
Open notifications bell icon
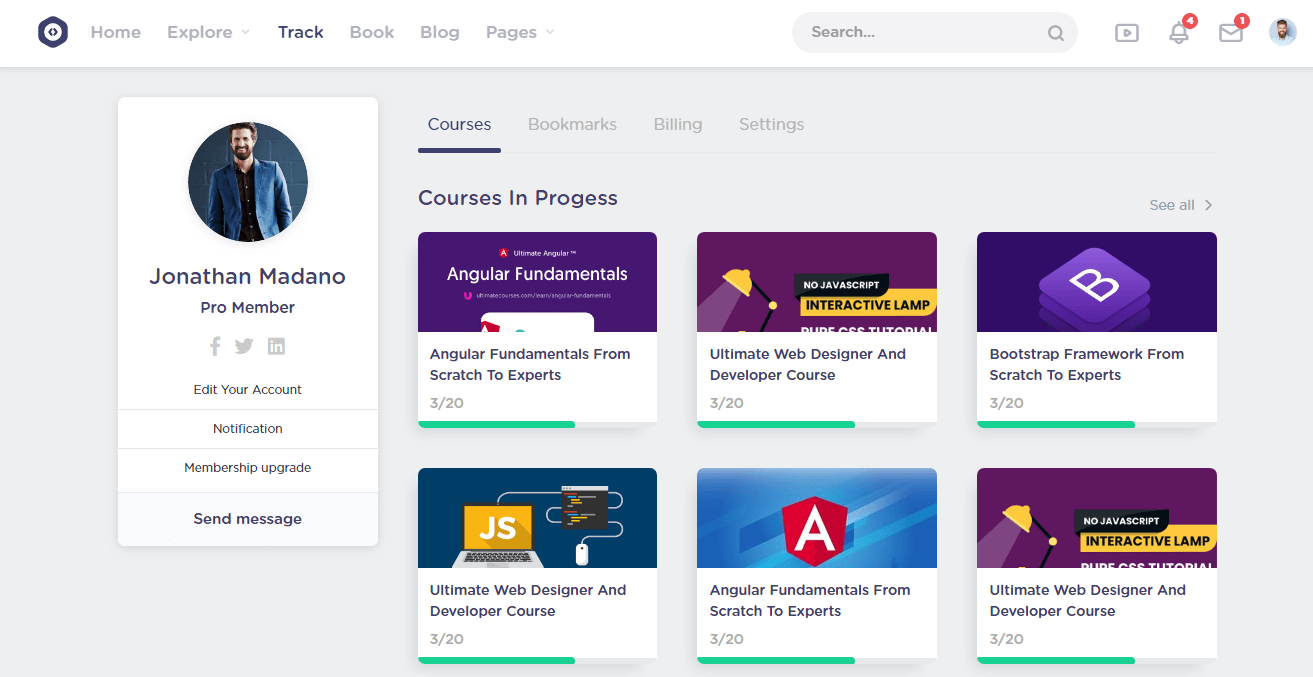[x=1179, y=33]
